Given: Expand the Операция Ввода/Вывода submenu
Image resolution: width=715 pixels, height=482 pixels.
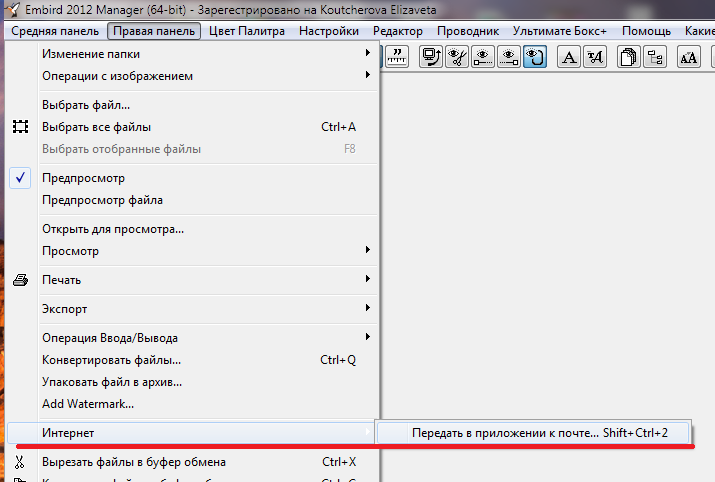Looking at the screenshot, I should (x=192, y=338).
